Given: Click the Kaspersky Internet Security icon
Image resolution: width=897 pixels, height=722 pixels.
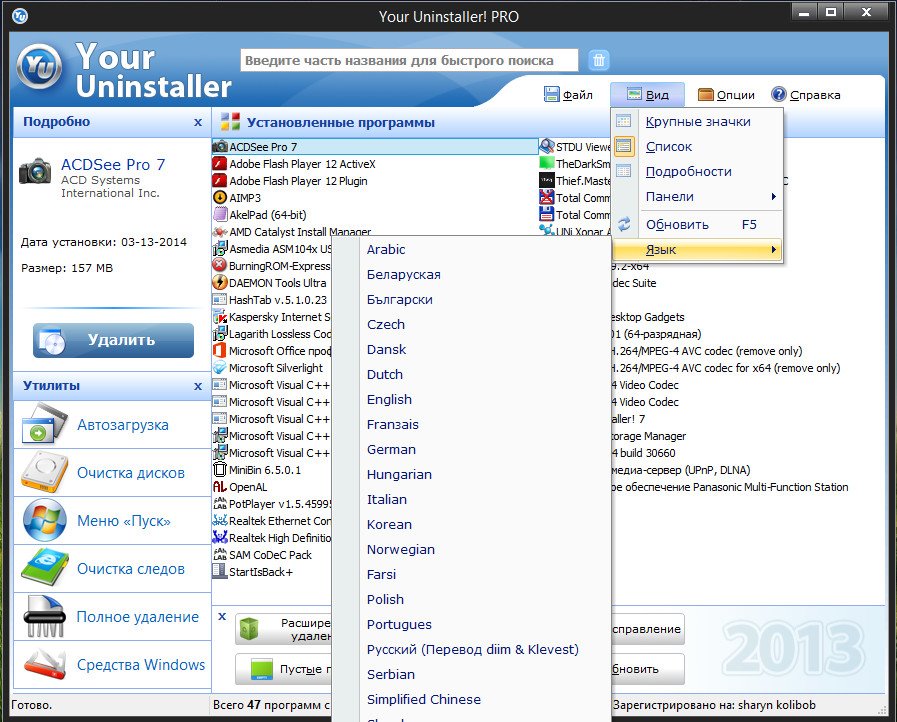Looking at the screenshot, I should 220,316.
